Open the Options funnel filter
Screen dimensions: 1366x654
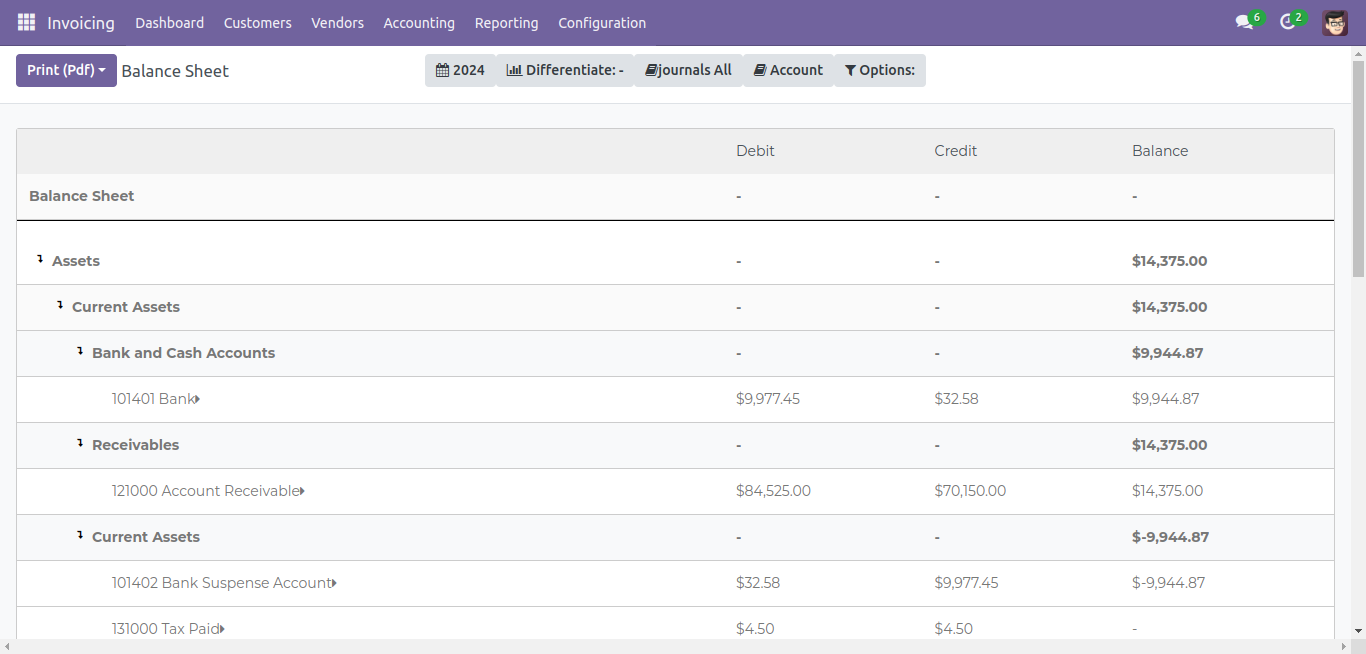coord(879,70)
